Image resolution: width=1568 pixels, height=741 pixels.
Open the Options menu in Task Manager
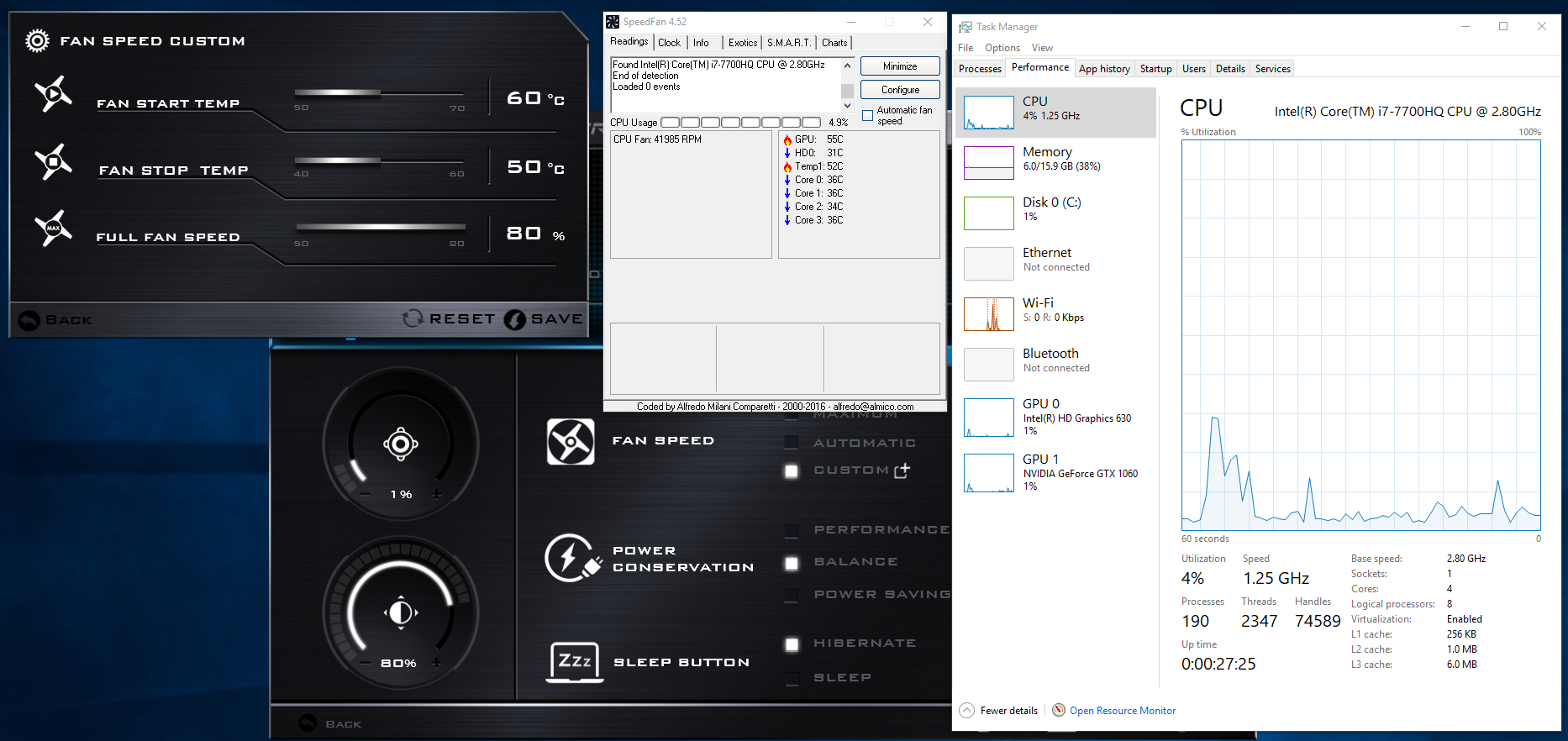click(1002, 48)
